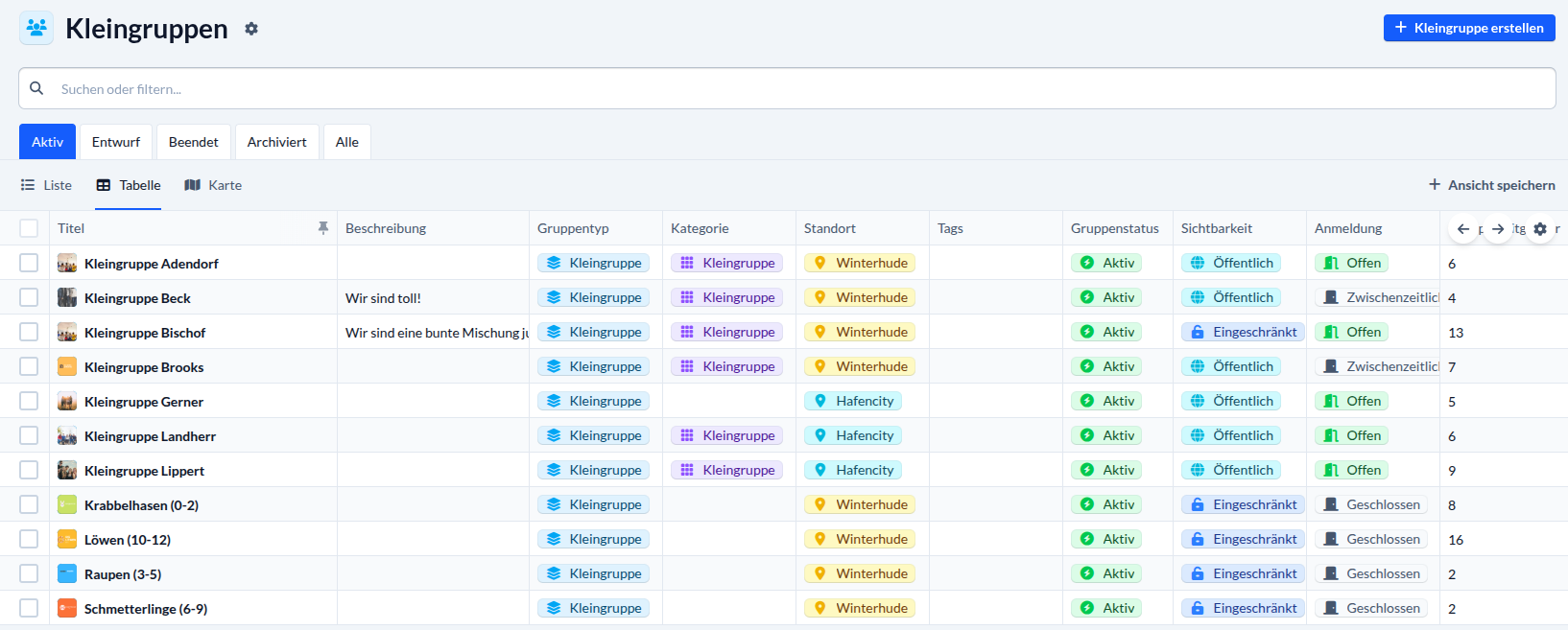This screenshot has height=630, width=1568.
Task: Tick the checkbox beside Krabbelhasen (0-2)
Action: point(29,504)
